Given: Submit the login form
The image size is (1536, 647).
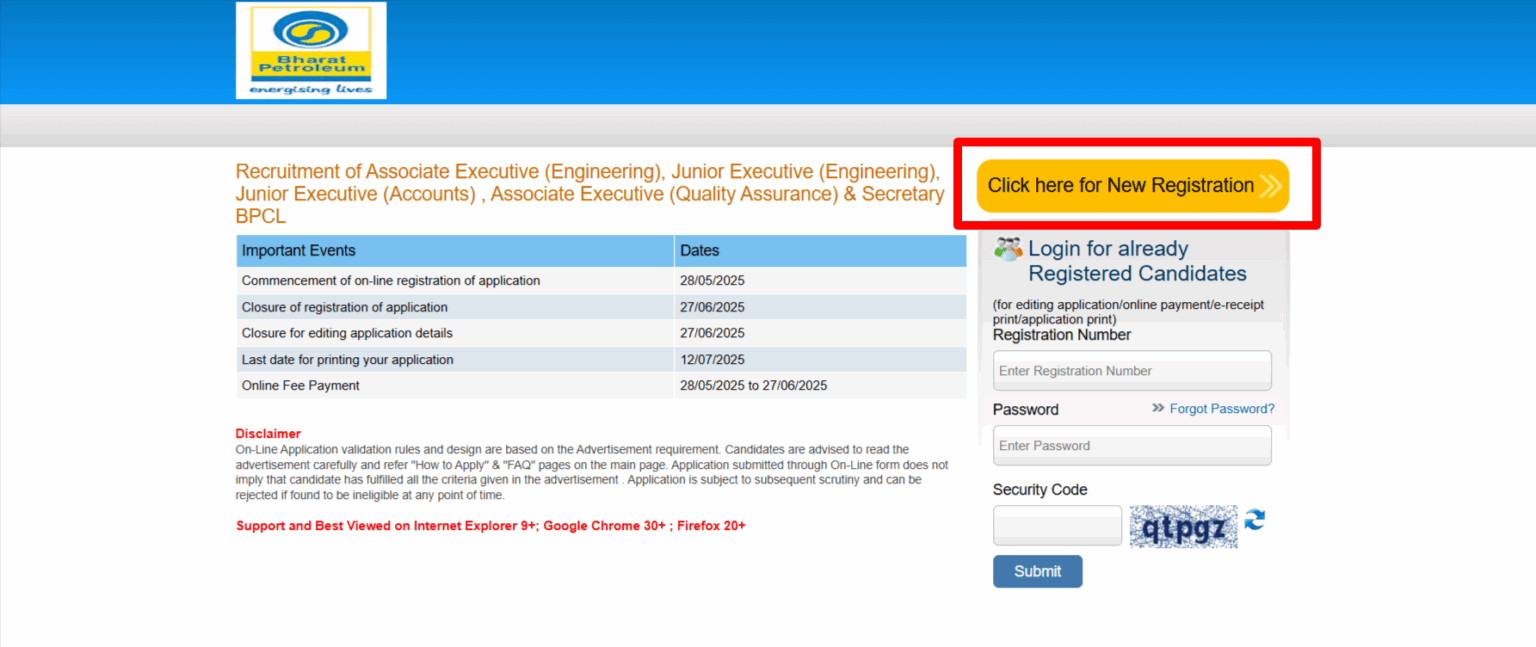Looking at the screenshot, I should (x=1037, y=571).
